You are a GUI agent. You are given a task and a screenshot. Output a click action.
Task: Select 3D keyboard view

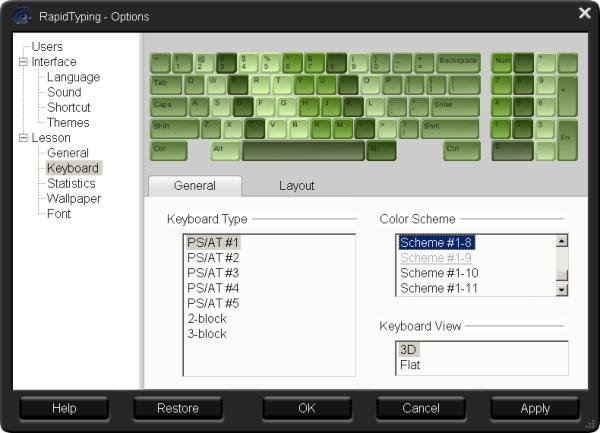(408, 350)
